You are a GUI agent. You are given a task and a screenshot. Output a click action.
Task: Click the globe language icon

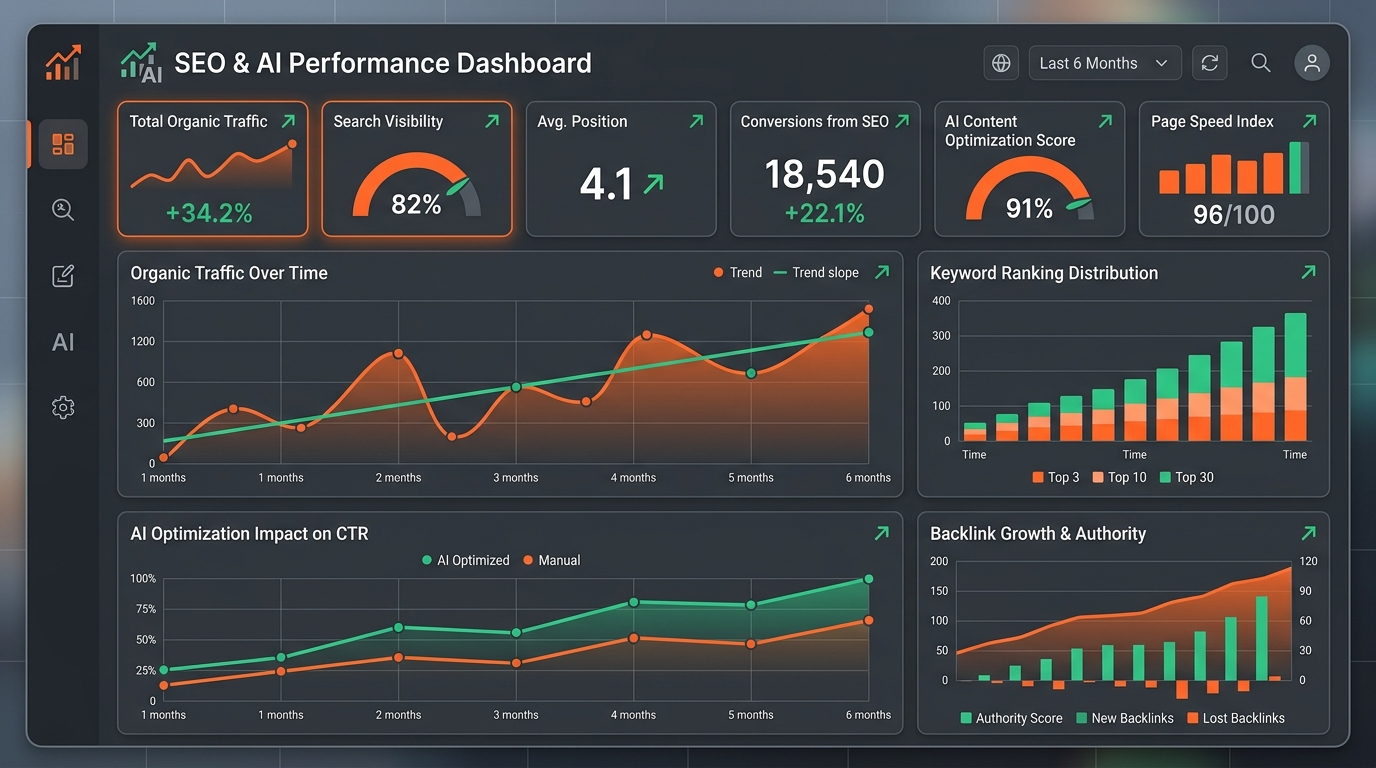[1001, 63]
